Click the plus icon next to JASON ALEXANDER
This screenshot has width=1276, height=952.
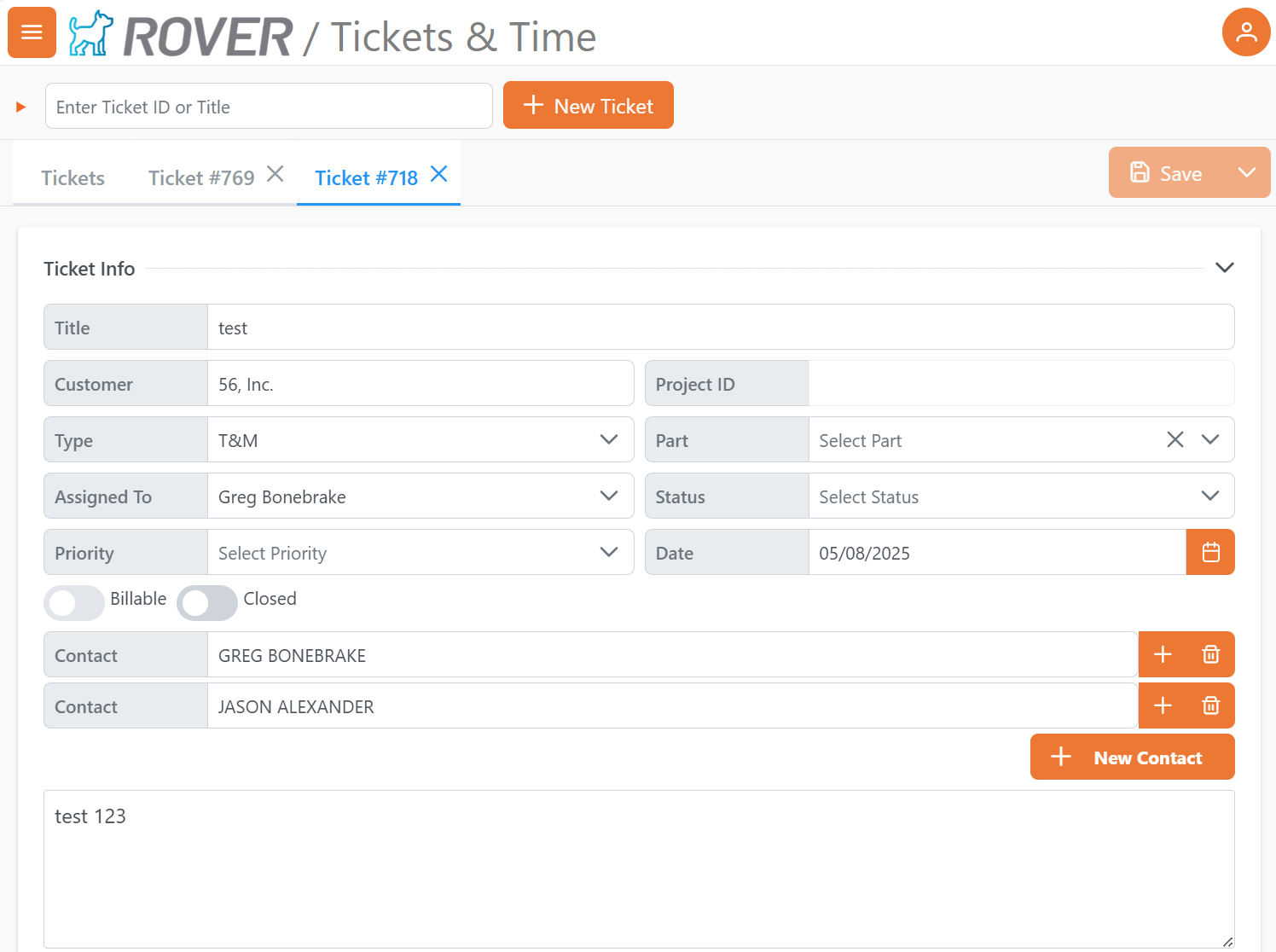coord(1162,705)
